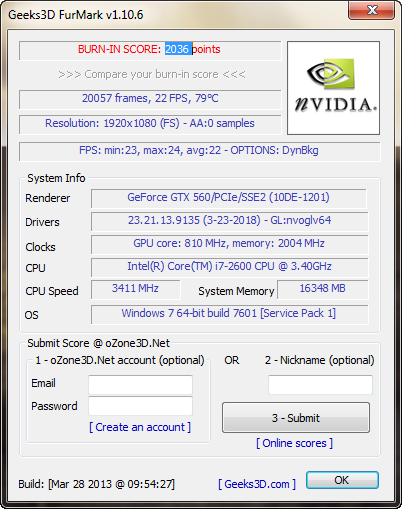Image resolution: width=402 pixels, height=509 pixels.
Task: Click the 3411 MHz CPU speed value
Action: coord(136,289)
